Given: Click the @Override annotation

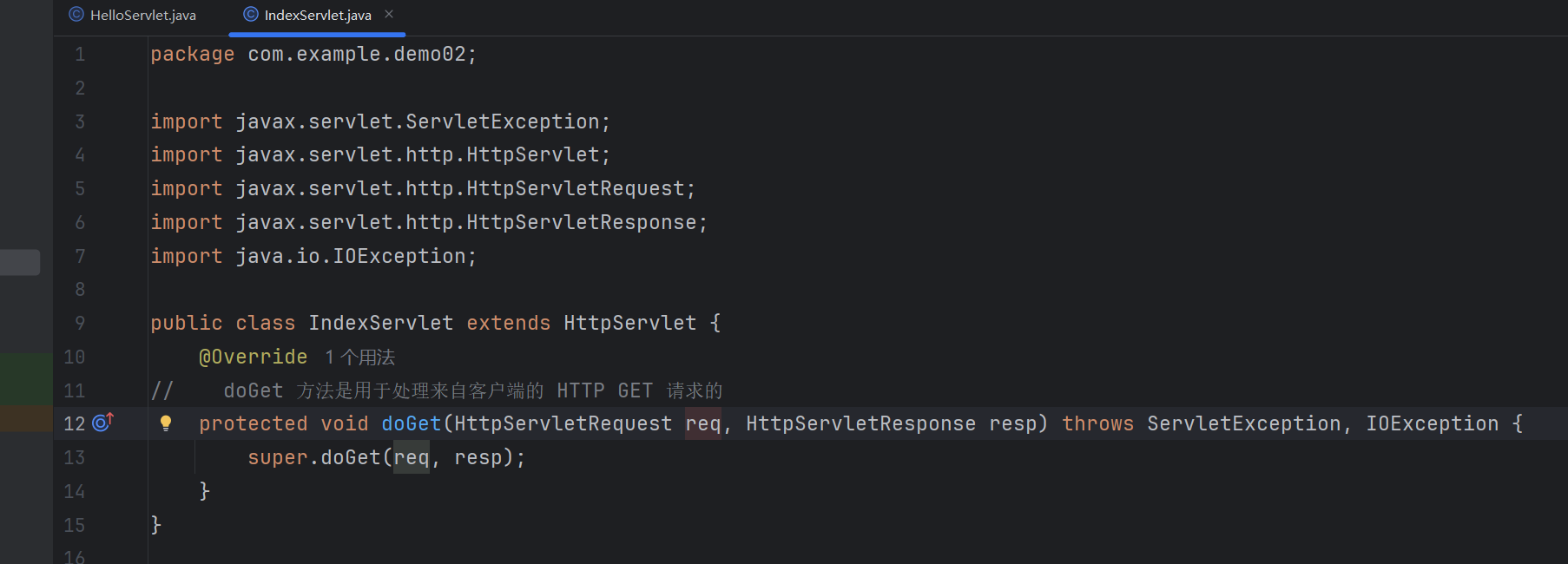Looking at the screenshot, I should click(253, 357).
